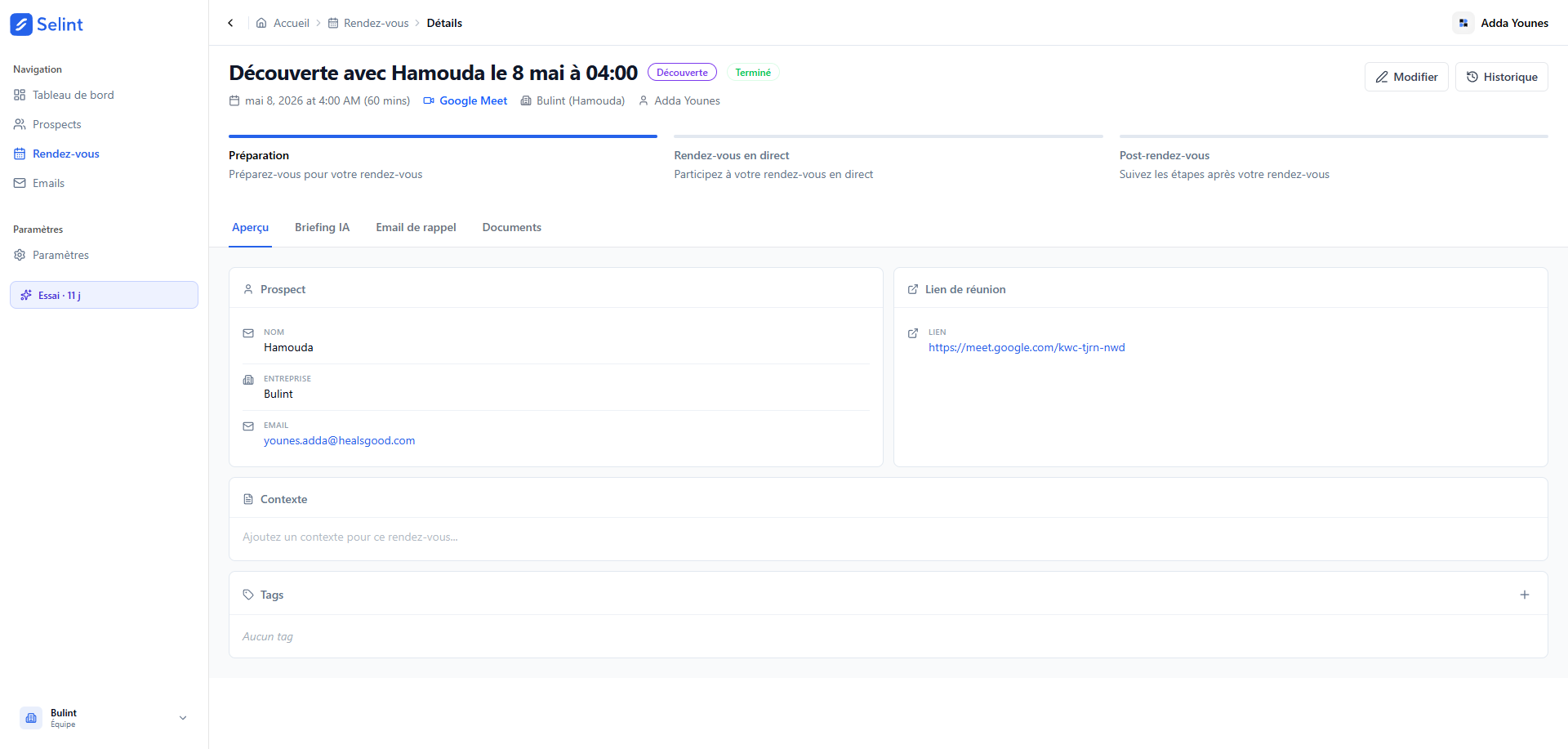Click the Tableau de bord grid icon

[20, 95]
